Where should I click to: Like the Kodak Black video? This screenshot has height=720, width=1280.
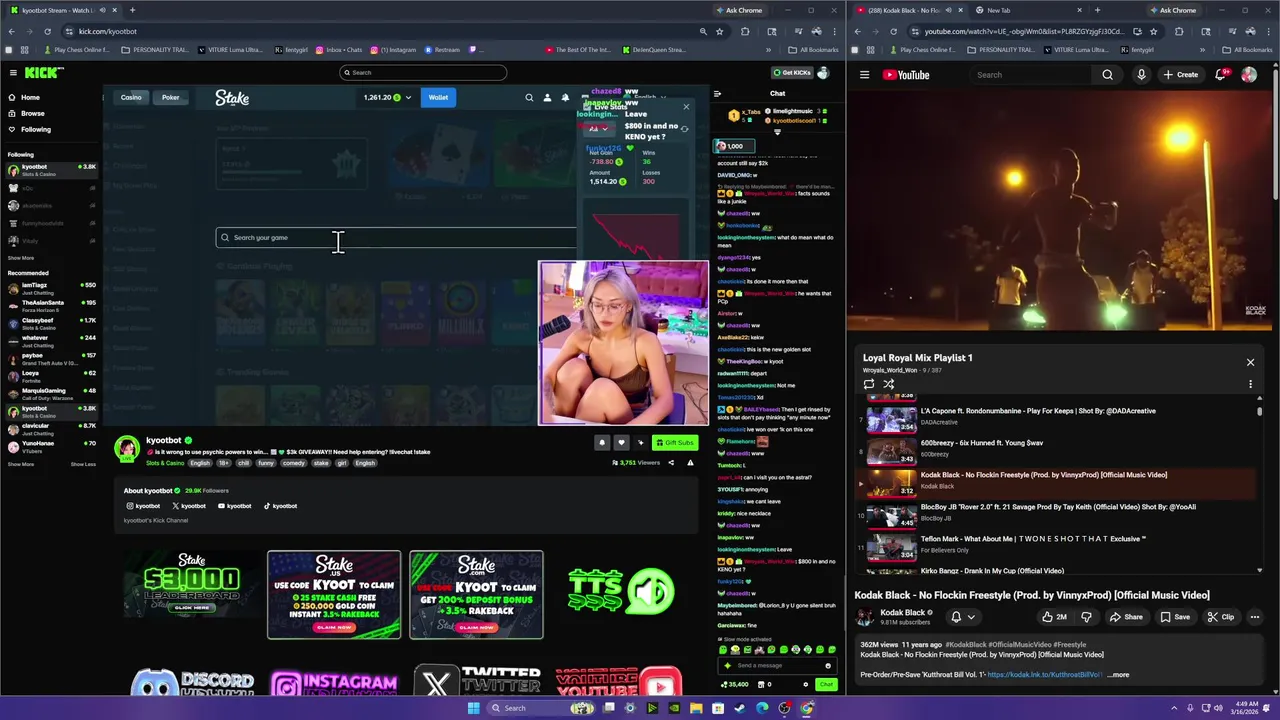pos(1054,617)
